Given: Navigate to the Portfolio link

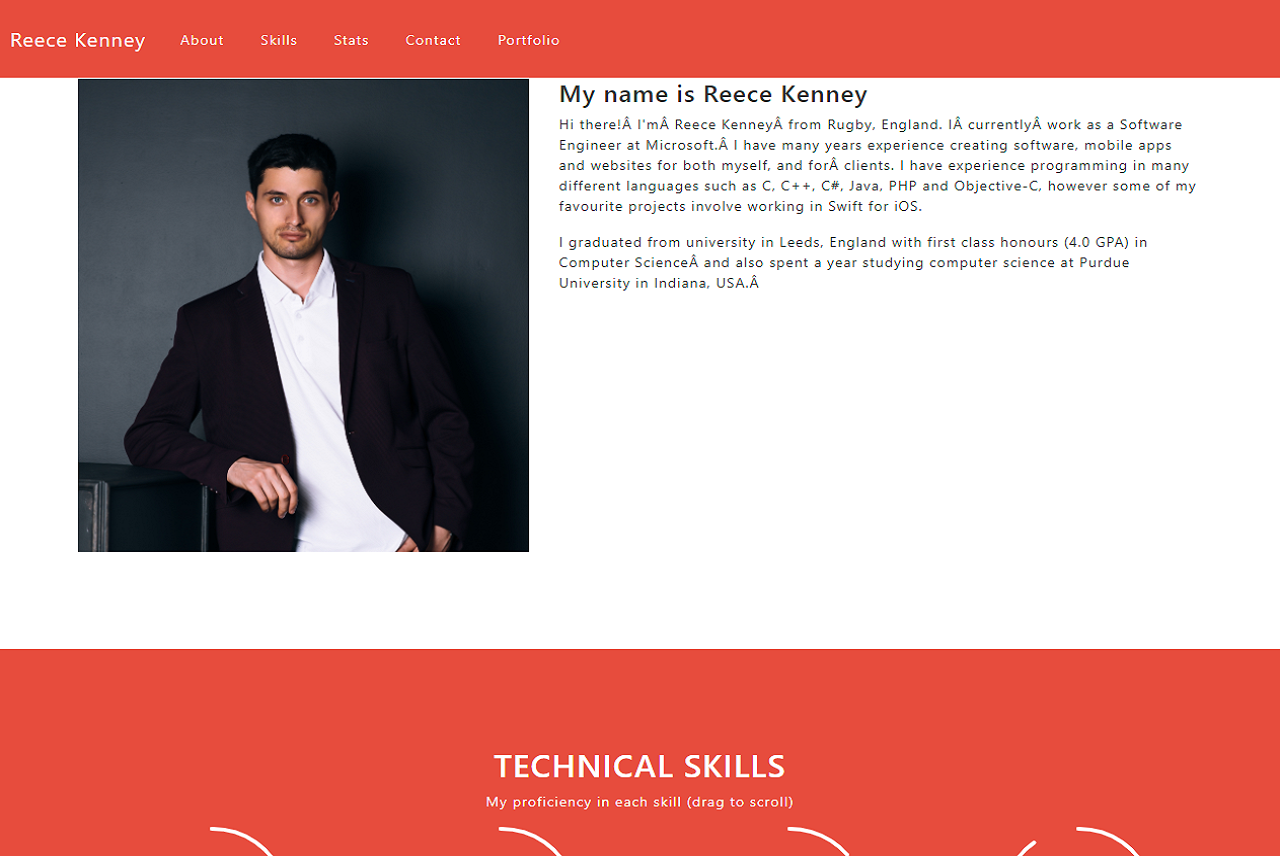Looking at the screenshot, I should 529,40.
